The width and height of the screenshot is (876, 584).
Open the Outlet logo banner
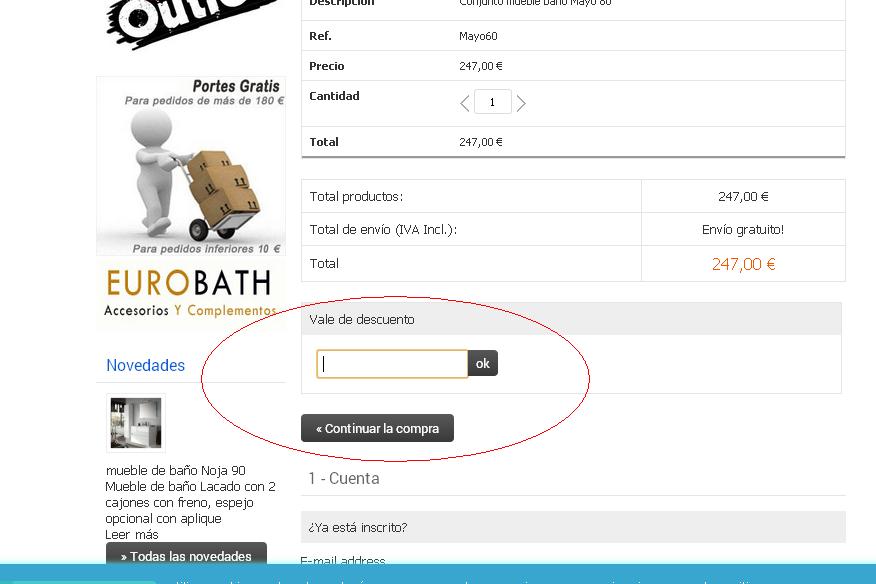190,22
